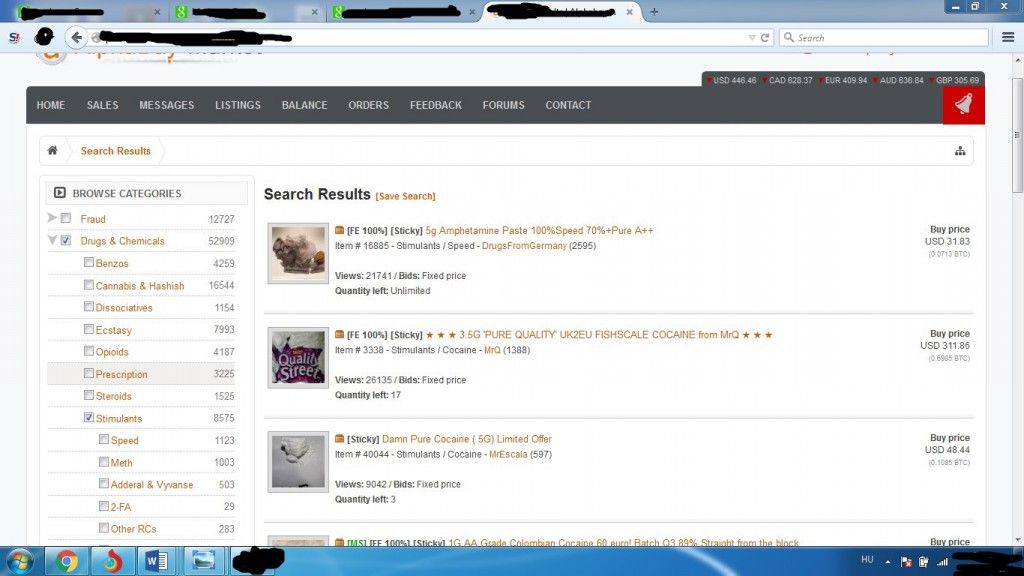Open the MrEscala vendor link

coord(508,455)
